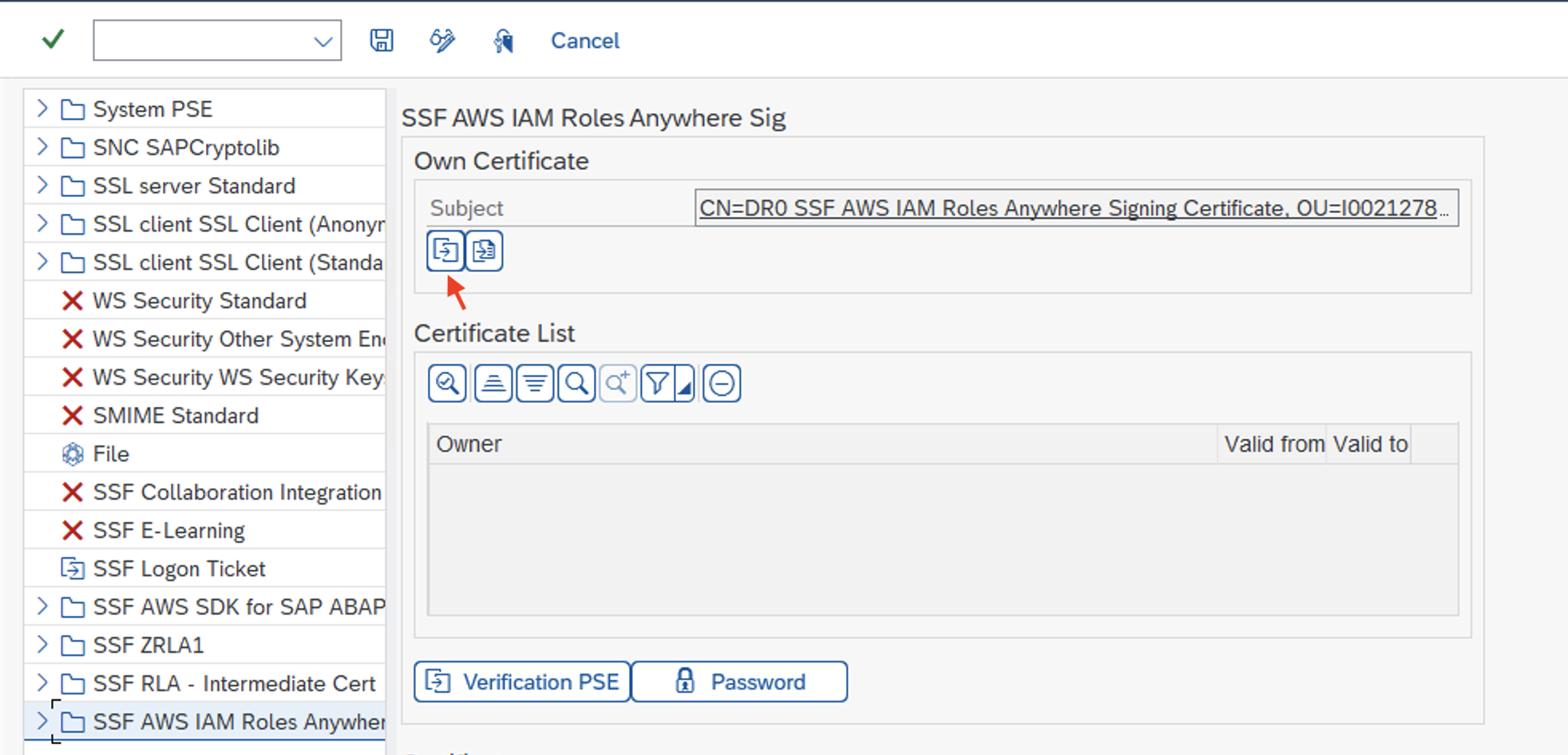The width and height of the screenshot is (1568, 755).
Task: Select the WS Security Standard entry
Action: point(200,301)
